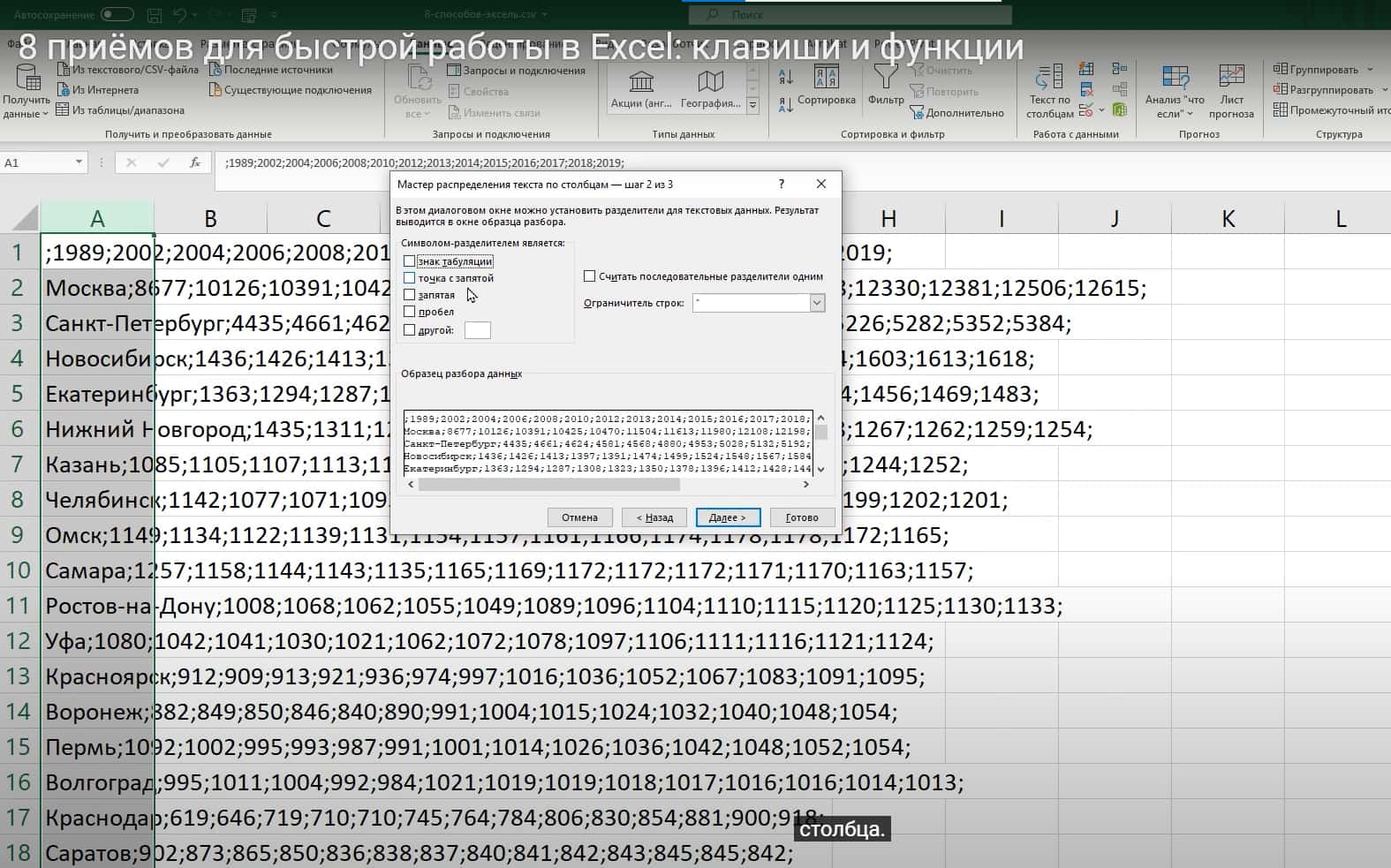The image size is (1391, 868).
Task: Open Consolidate in the data tools group
Action: click(x=1119, y=69)
